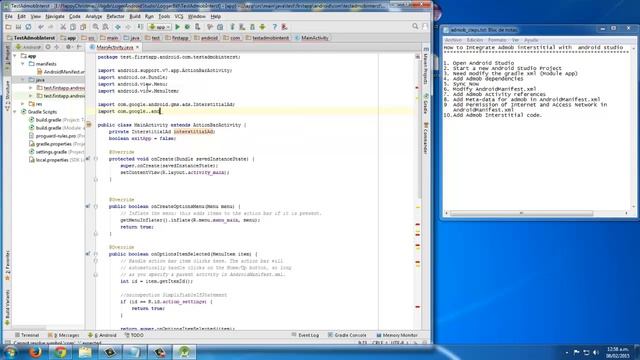Screen dimensions: 640x360
Task: Click the Make Project icon
Action: point(140,27)
